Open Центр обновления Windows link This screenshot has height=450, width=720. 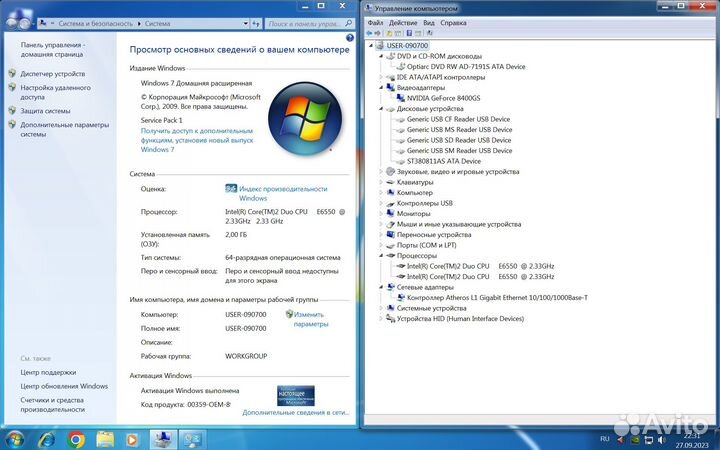tap(64, 386)
